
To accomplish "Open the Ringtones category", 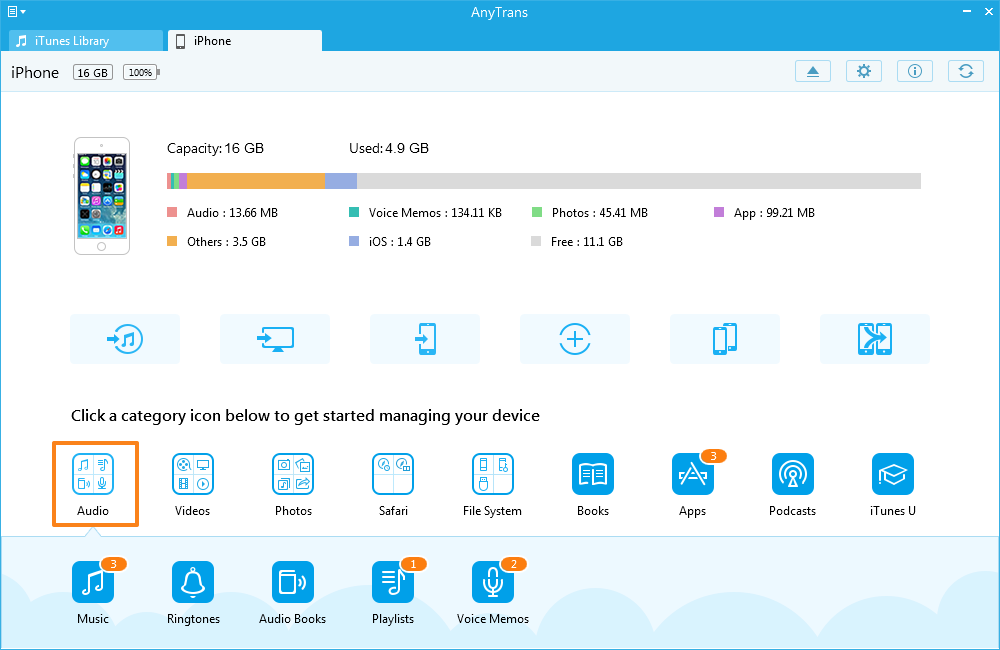I will [193, 582].
